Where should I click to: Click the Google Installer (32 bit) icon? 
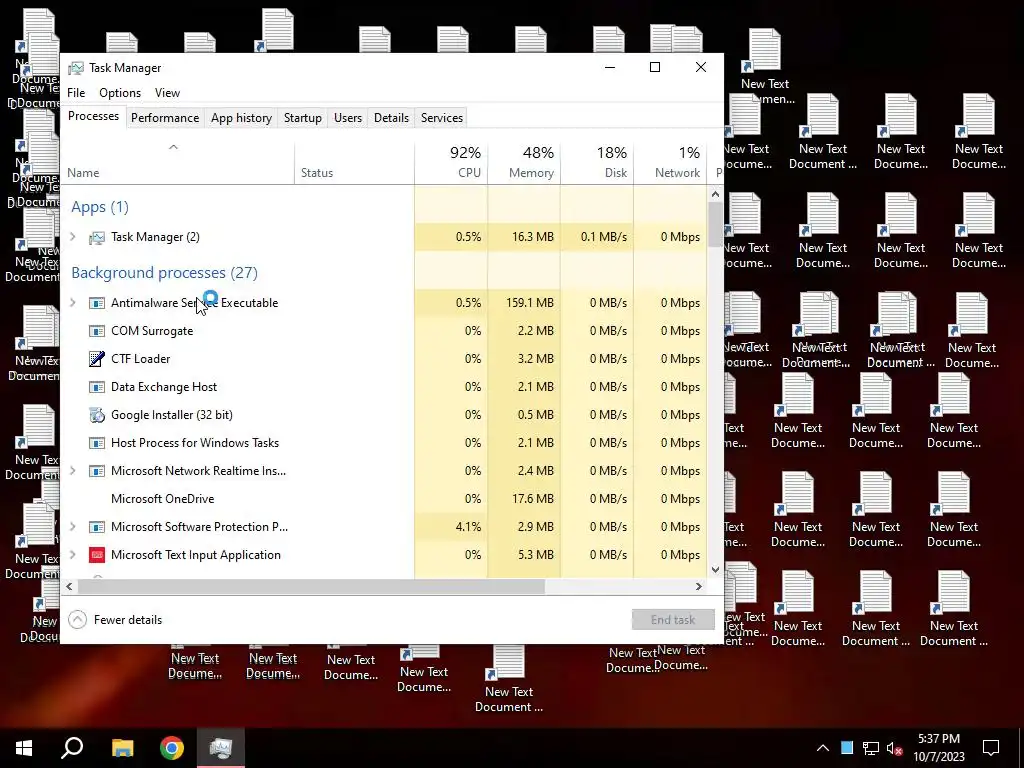[x=97, y=415]
